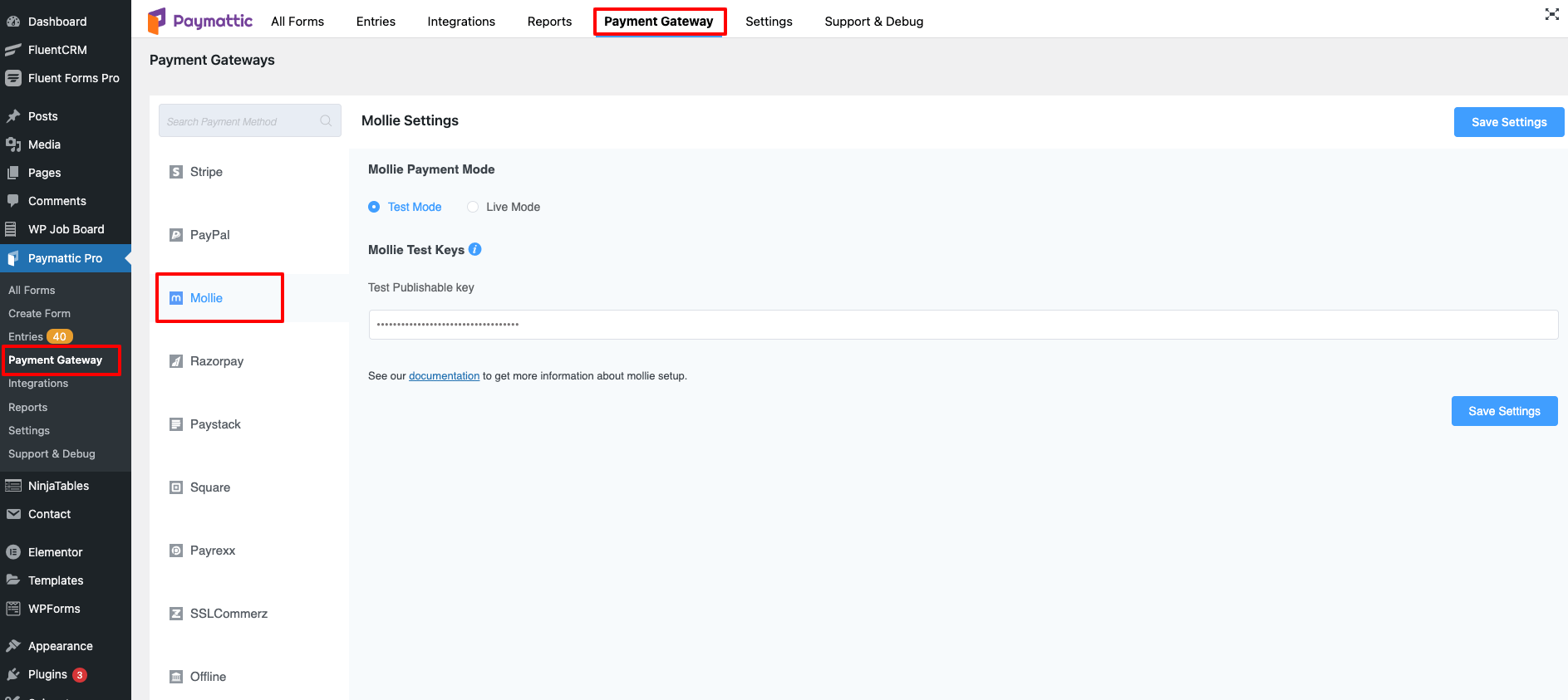The width and height of the screenshot is (1568, 700).
Task: Open the documentation link
Action: [x=444, y=376]
